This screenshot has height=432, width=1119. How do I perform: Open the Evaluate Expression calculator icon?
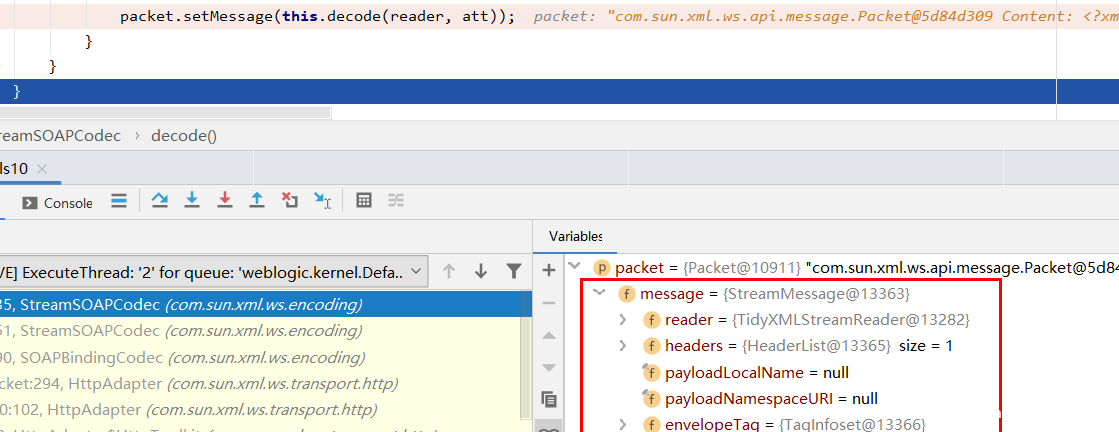pyautogui.click(x=364, y=200)
